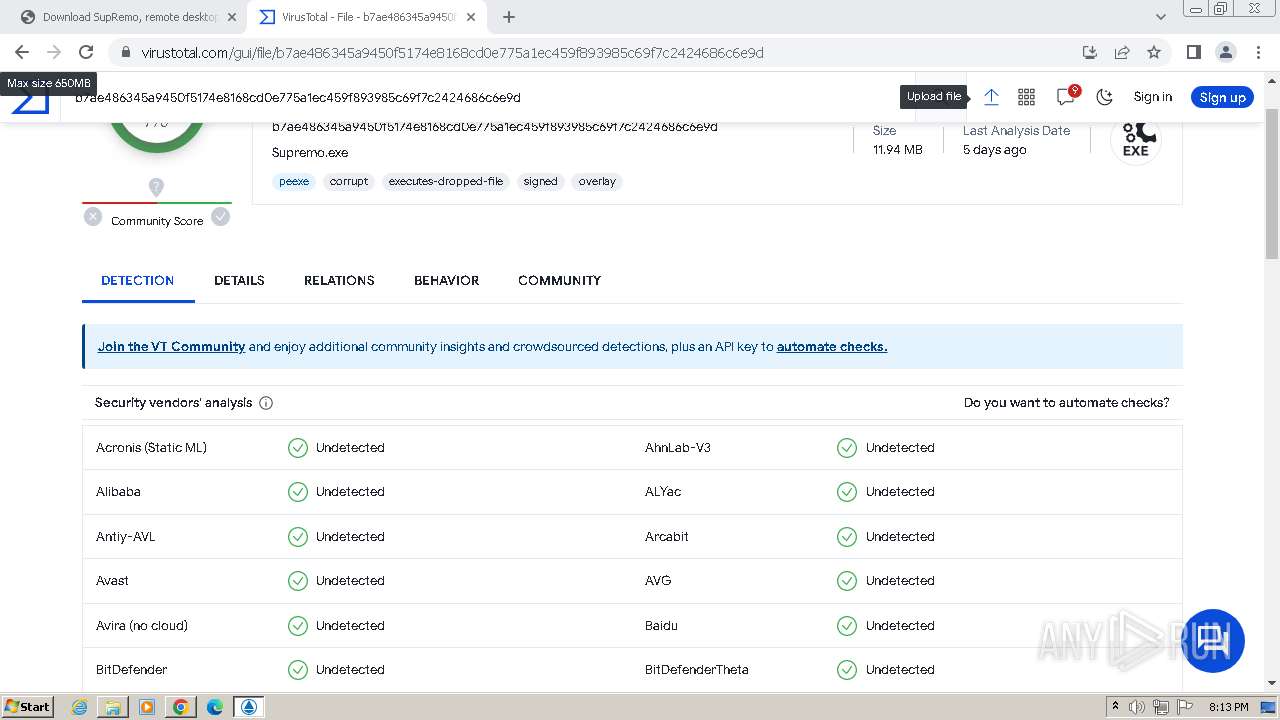1280x720 pixels.
Task: Click the AhnLab-V3 vendor name
Action: click(678, 448)
